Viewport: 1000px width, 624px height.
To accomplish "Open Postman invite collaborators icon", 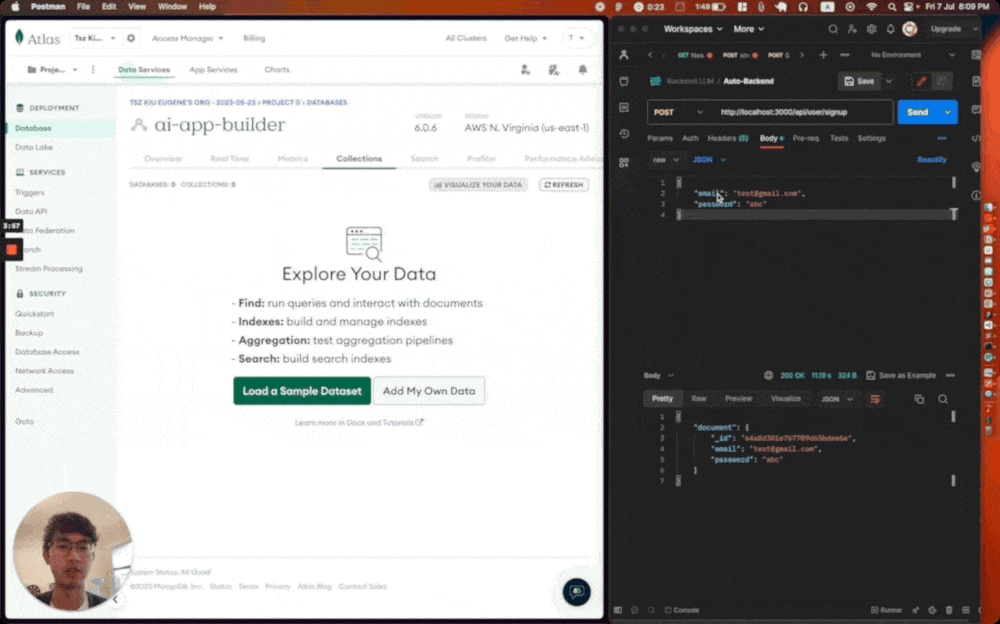I will click(852, 29).
